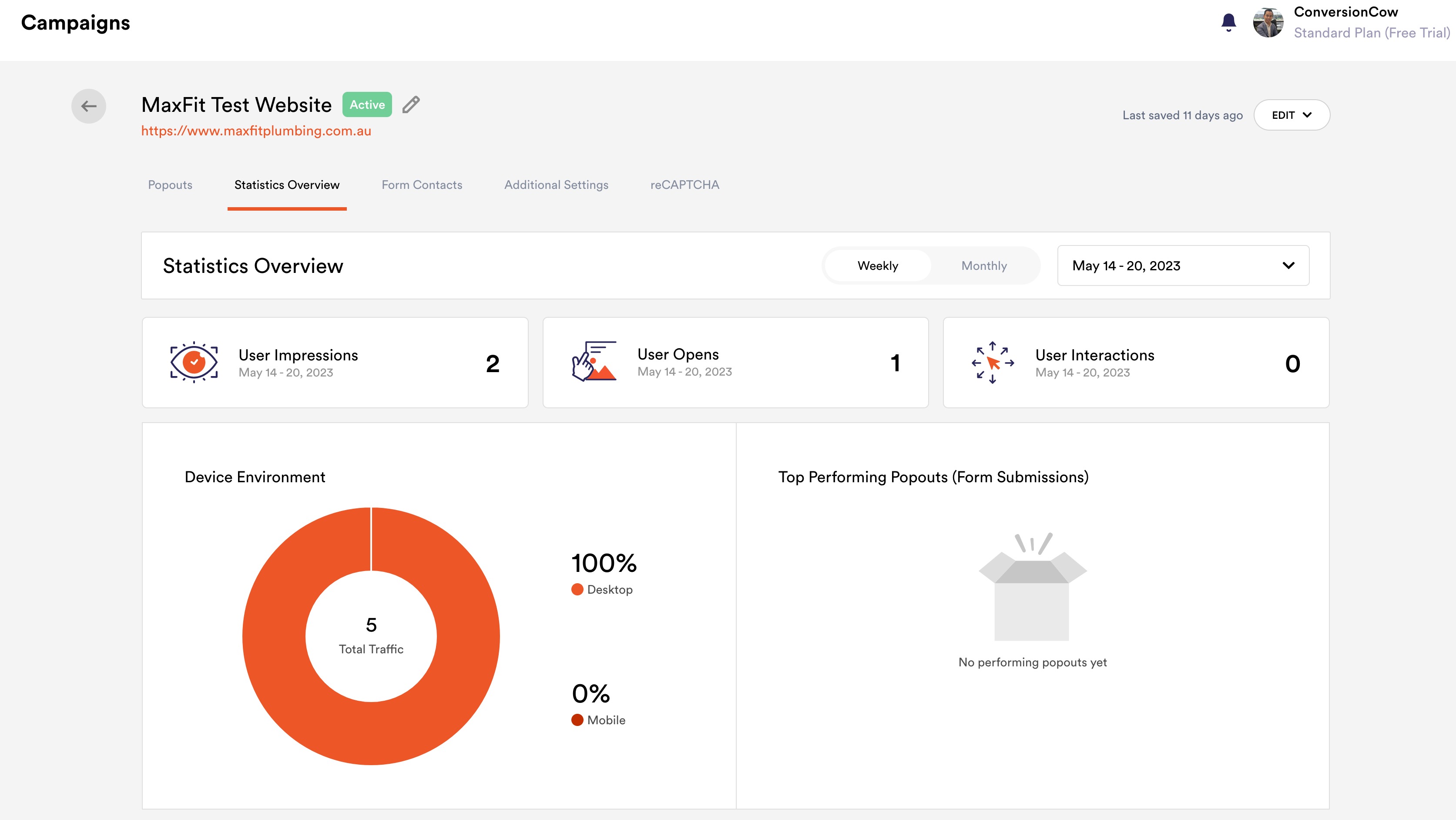
Task: Click the User Impressions eye icon
Action: click(x=194, y=362)
